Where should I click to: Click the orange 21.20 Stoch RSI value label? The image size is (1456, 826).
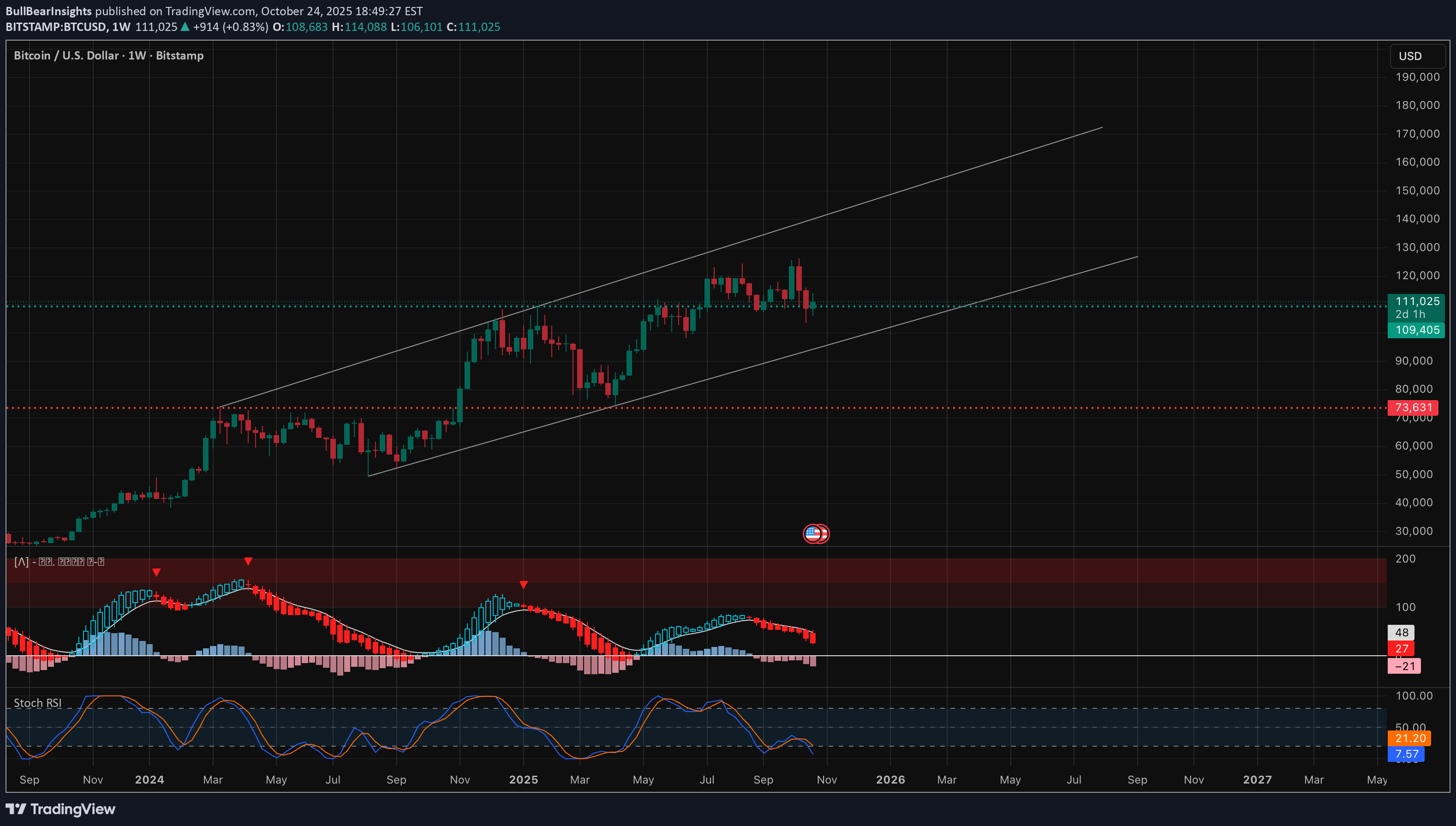point(1409,738)
